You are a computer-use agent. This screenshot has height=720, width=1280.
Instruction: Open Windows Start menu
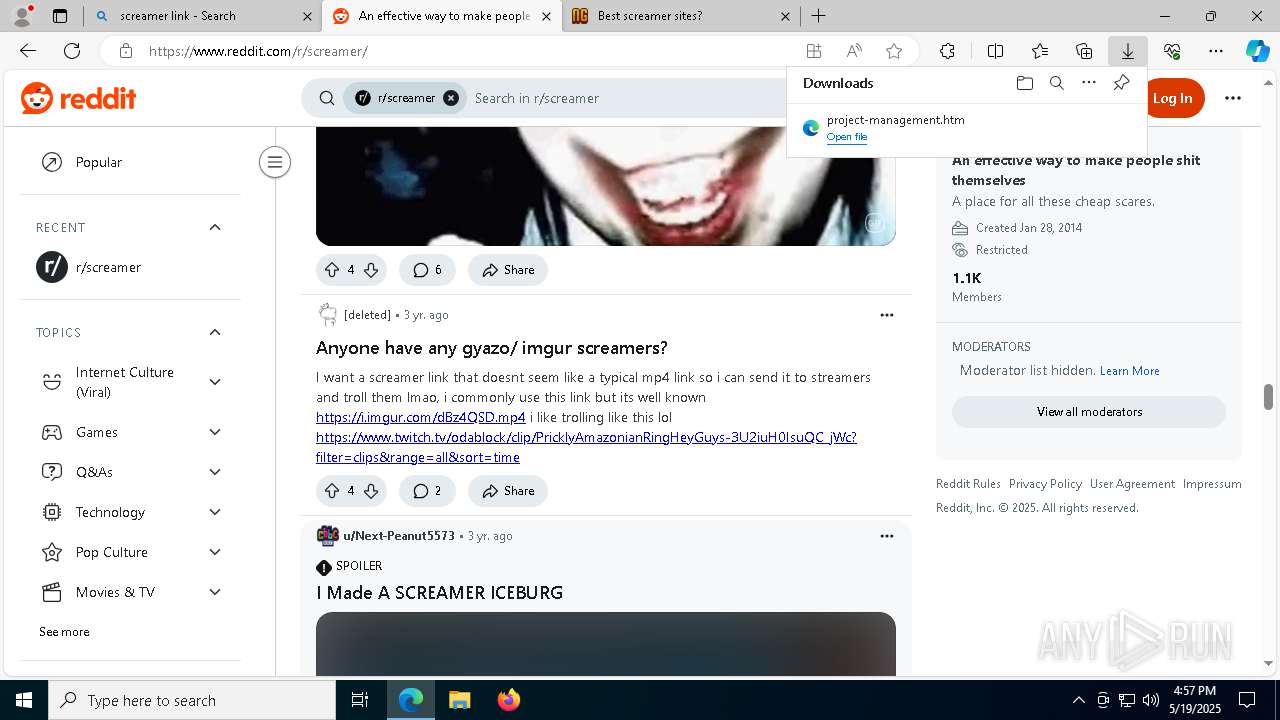24,700
